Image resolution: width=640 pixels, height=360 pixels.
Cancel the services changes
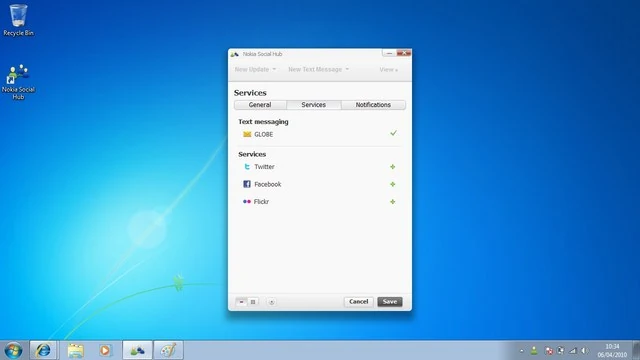pos(358,302)
